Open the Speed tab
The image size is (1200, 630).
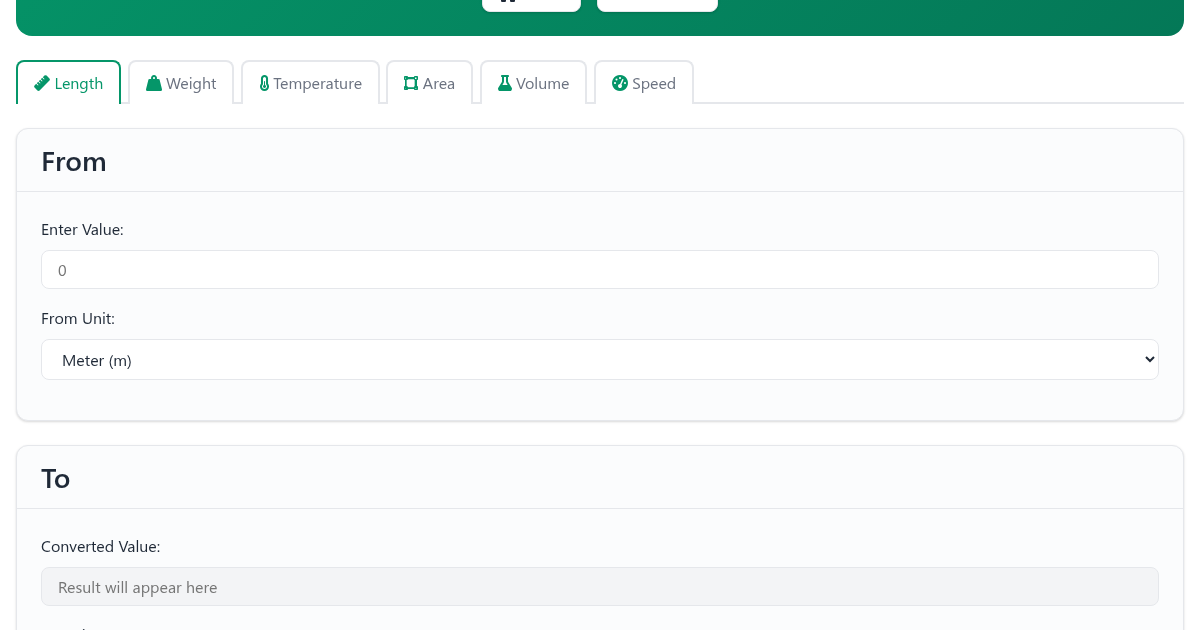coord(644,83)
